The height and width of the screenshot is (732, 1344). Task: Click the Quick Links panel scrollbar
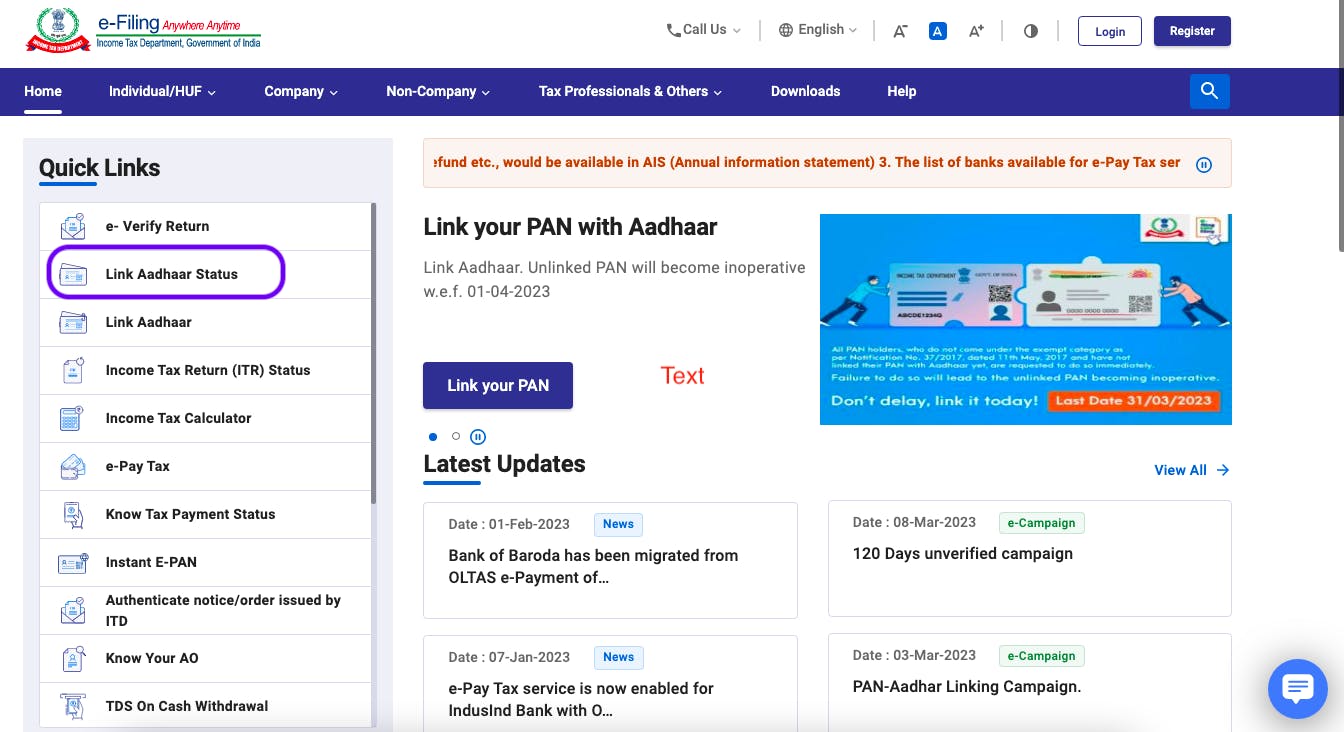[374, 353]
